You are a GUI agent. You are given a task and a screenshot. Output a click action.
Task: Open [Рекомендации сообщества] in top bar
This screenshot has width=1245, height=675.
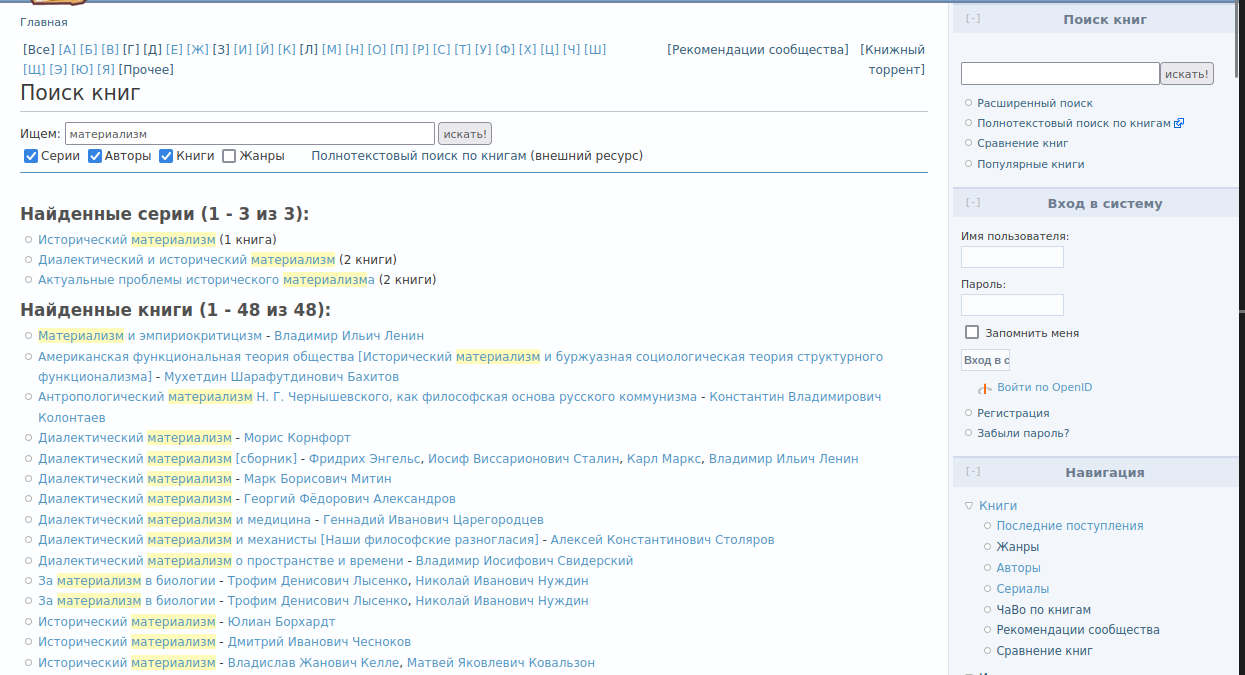click(x=757, y=50)
